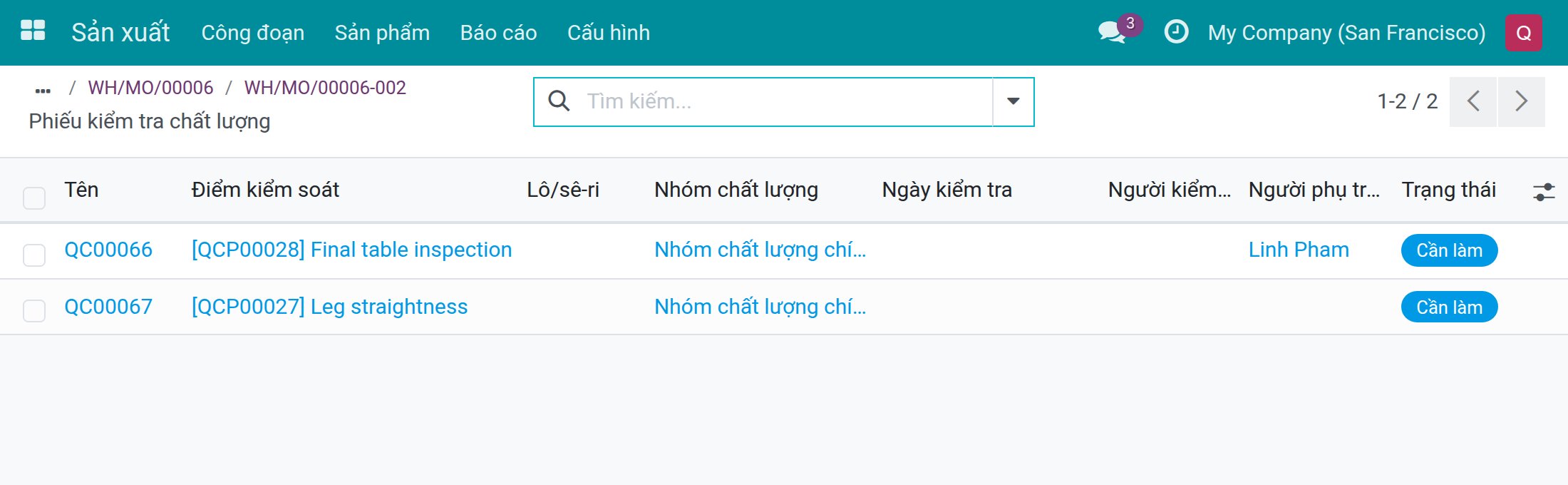Sort by Trạng thái column

point(1449,190)
